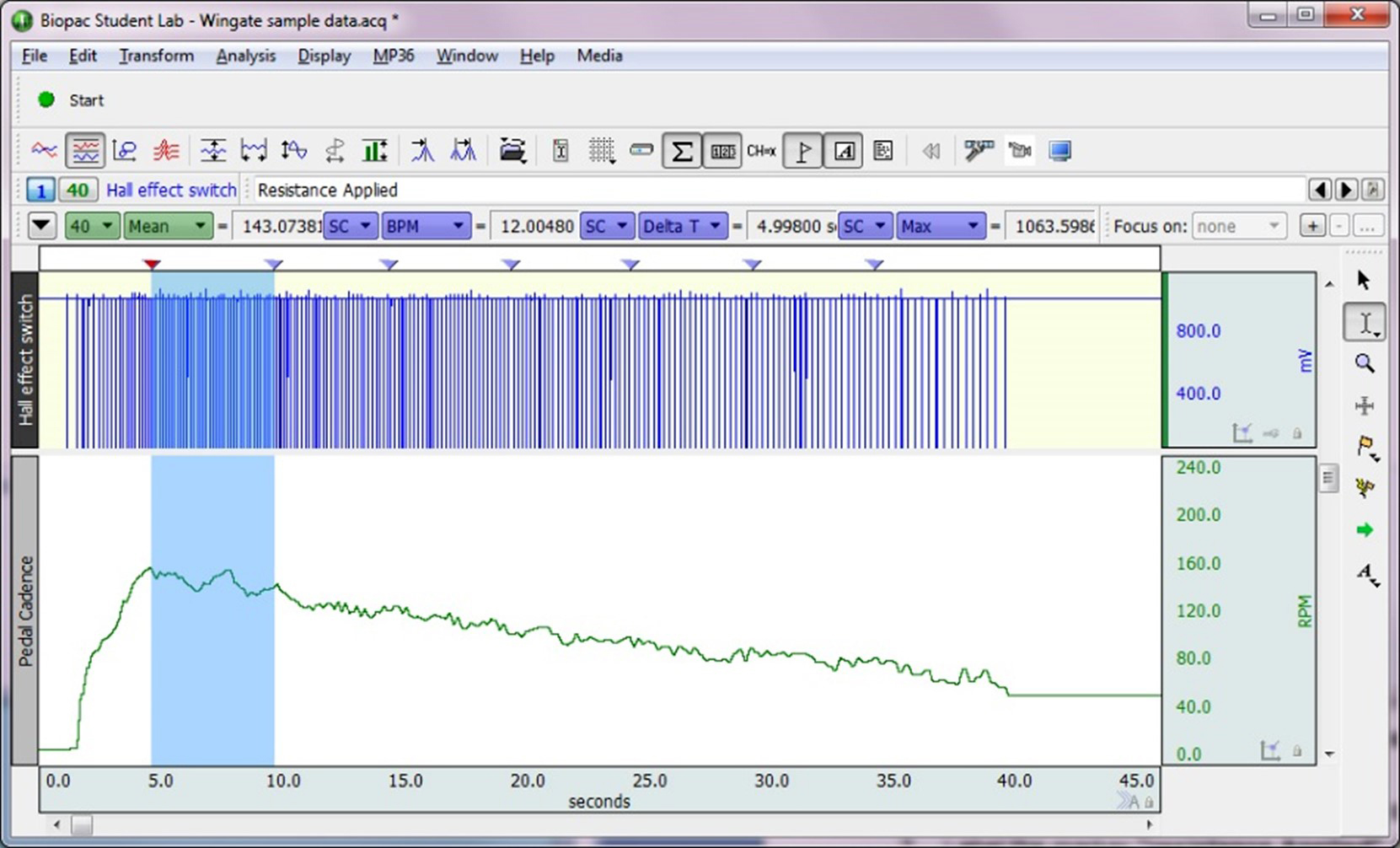Click the green bar chart toolbar icon
This screenshot has height=848, width=1400.
(x=374, y=151)
